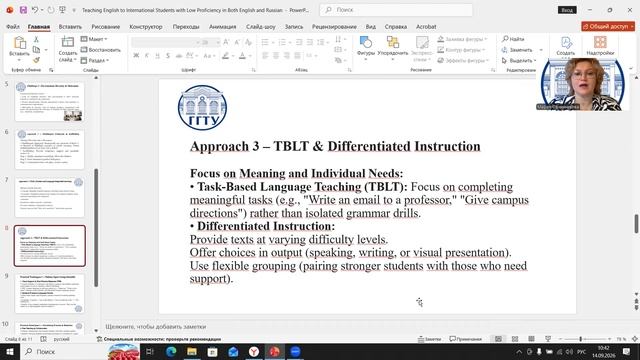Click the font color A swatch

coord(242,56)
